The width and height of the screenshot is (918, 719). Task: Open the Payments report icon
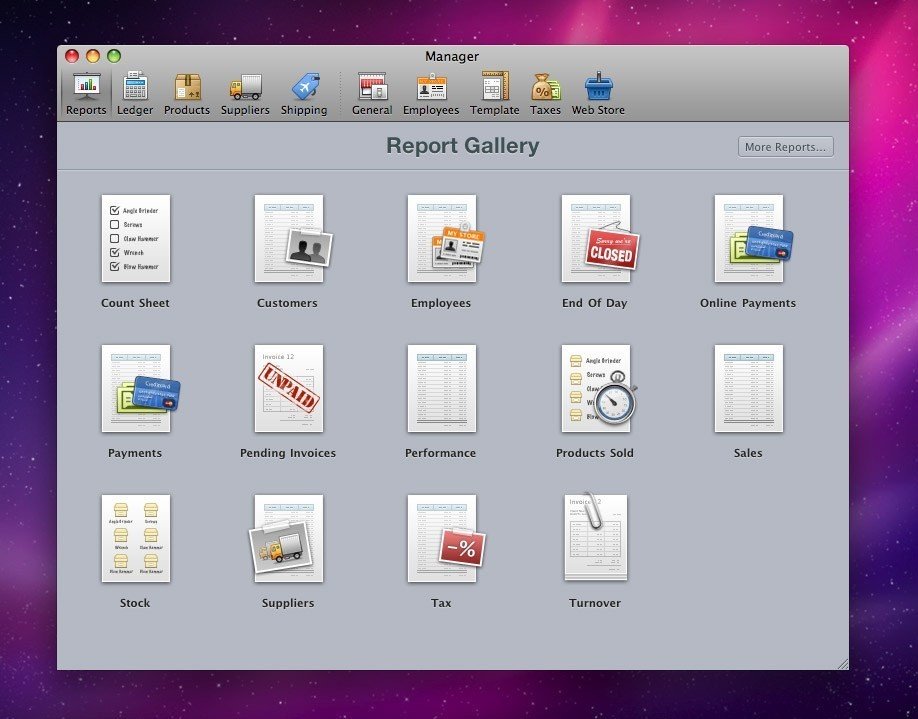pos(139,388)
